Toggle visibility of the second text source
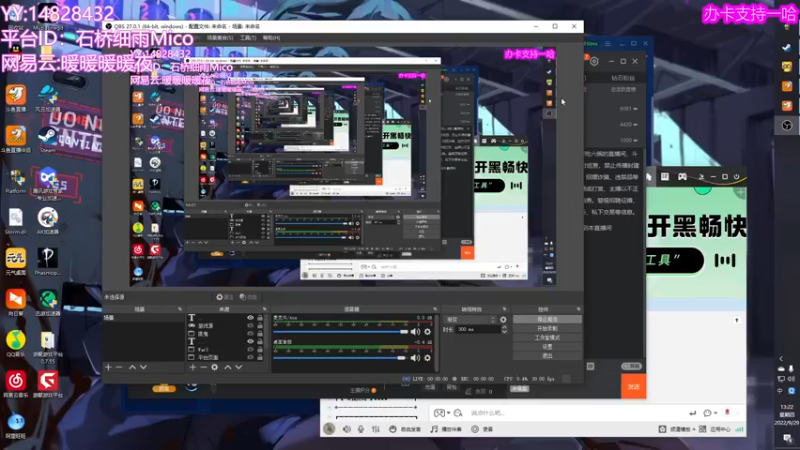Screen dimensions: 800x450 click(x=250, y=341)
